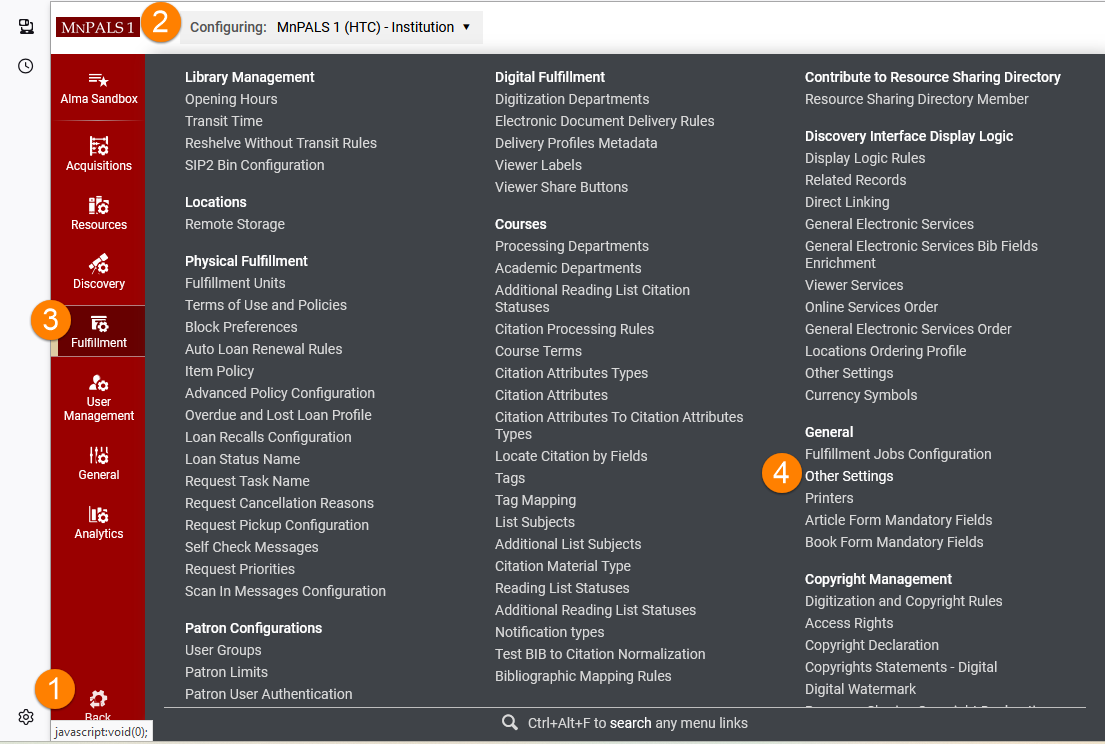The height and width of the screenshot is (744, 1105).
Task: Click the Back gear icon
Action: (98, 698)
